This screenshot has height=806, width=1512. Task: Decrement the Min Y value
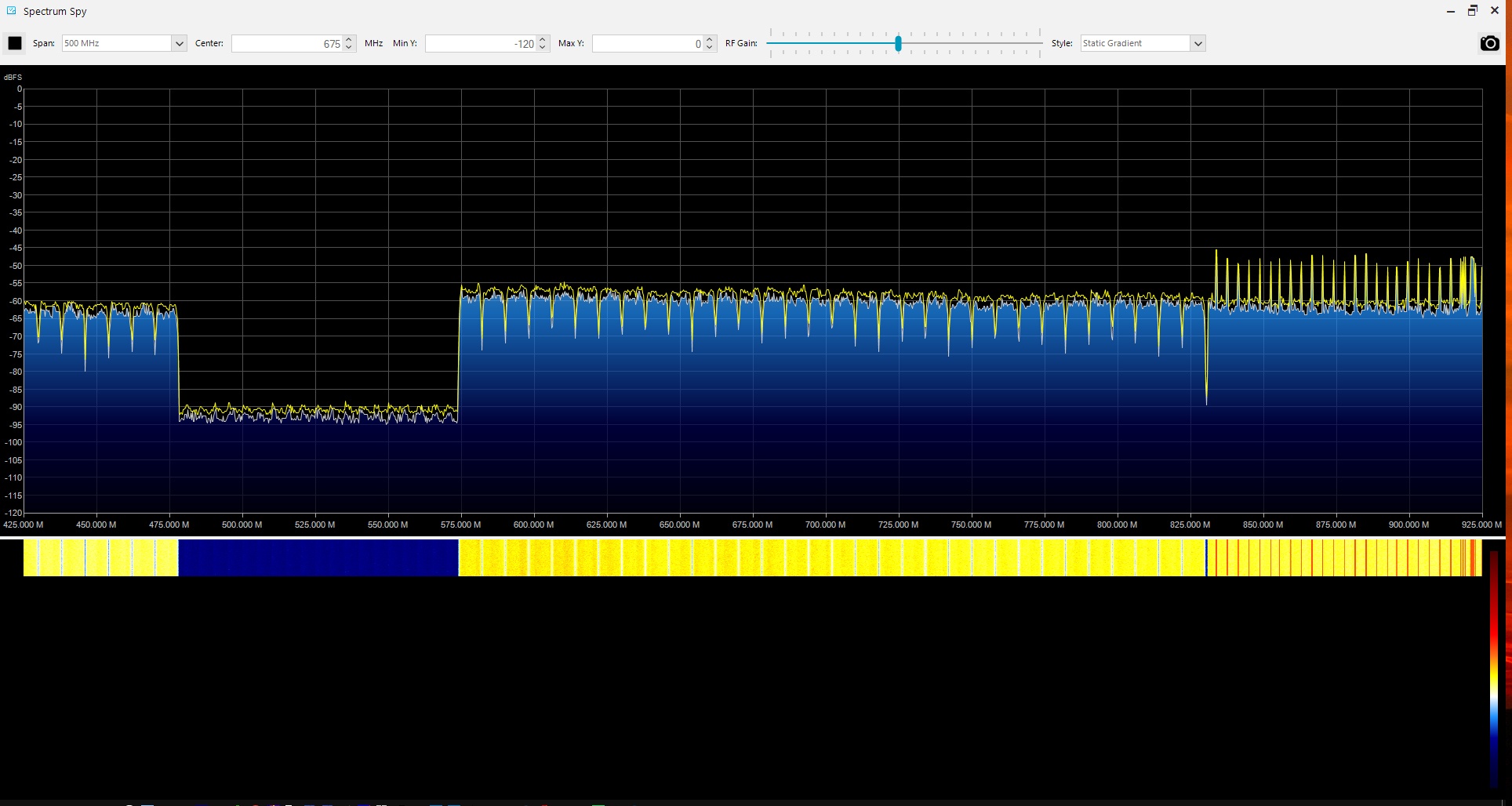(x=542, y=47)
